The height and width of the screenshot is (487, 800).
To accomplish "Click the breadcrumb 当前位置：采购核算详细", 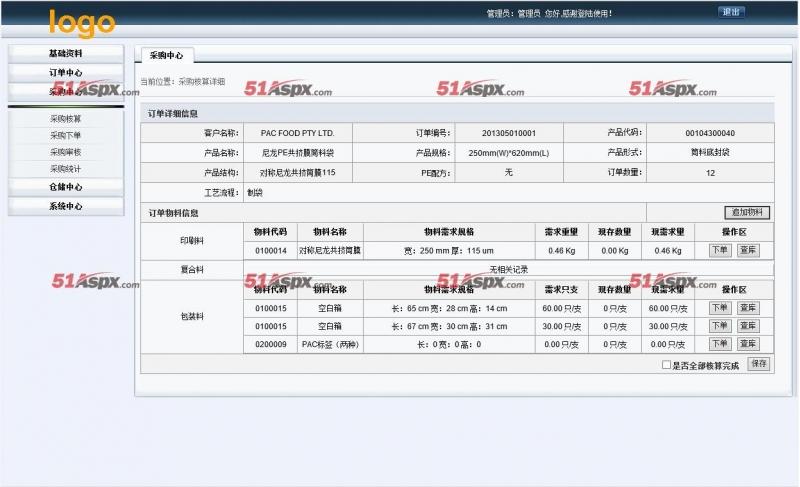I will [x=183, y=82].
